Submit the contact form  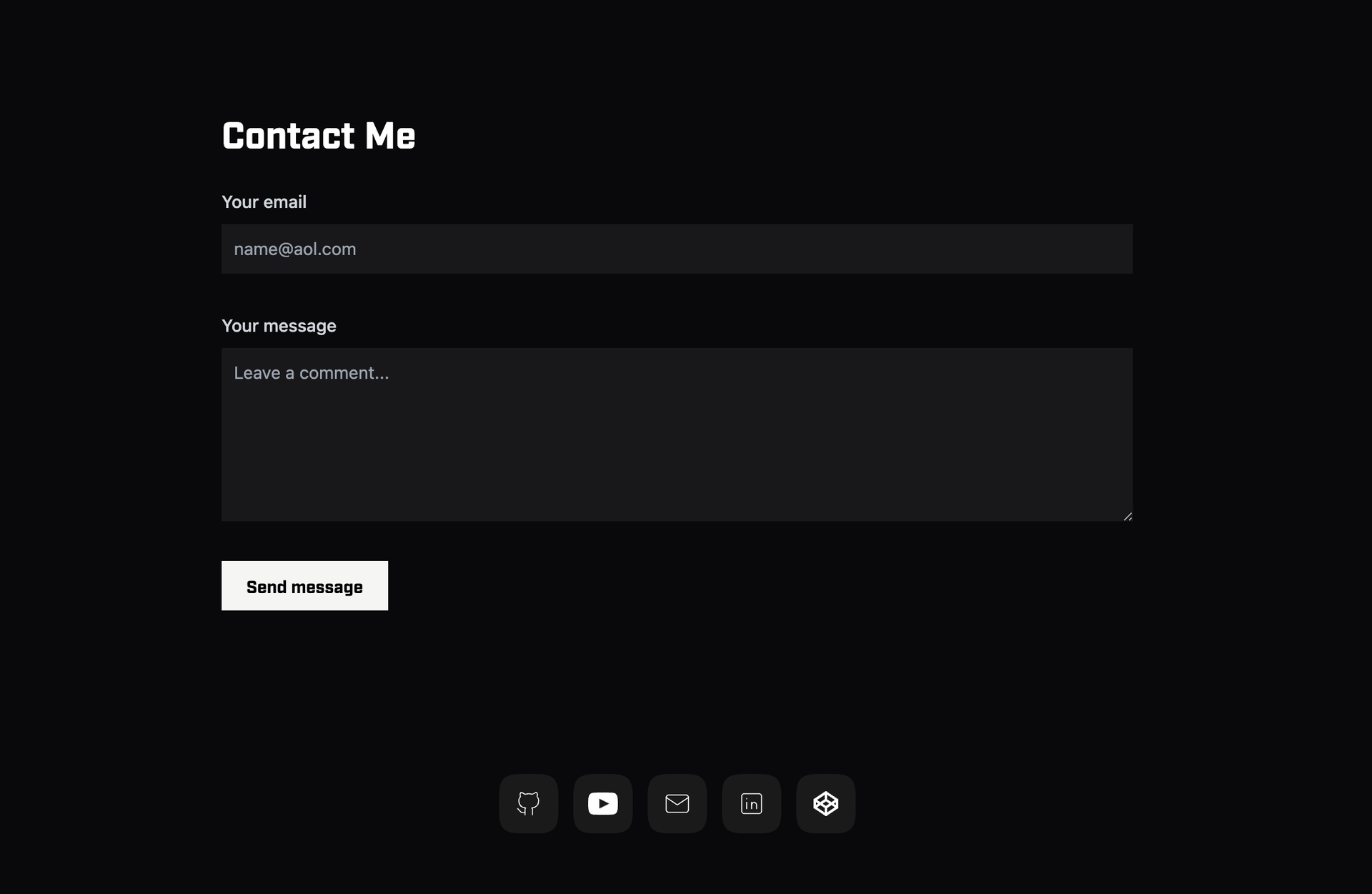coord(304,585)
